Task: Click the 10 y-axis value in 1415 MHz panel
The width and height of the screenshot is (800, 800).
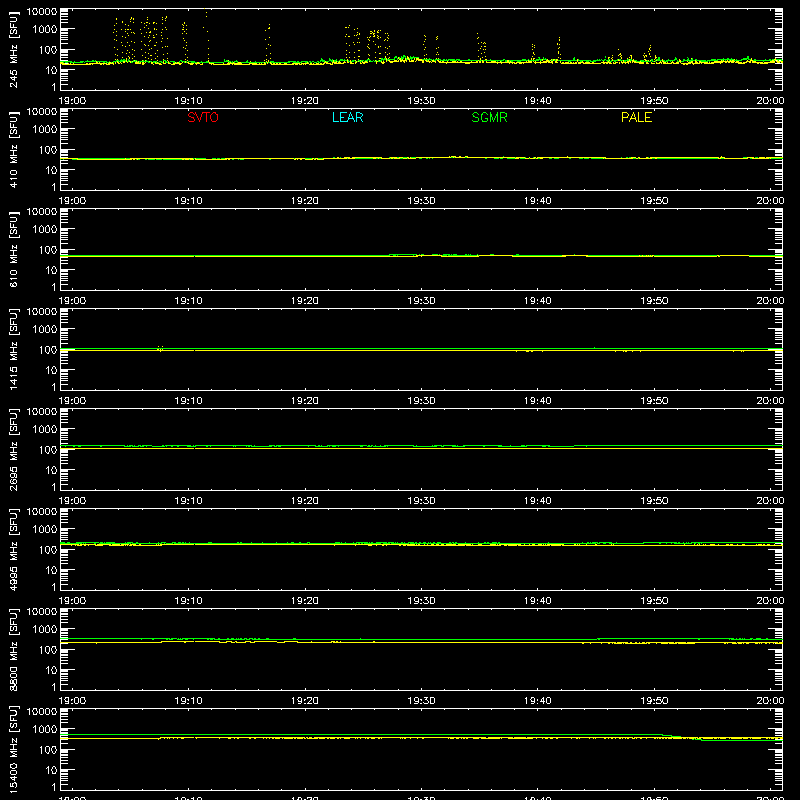Action: click(x=51, y=370)
